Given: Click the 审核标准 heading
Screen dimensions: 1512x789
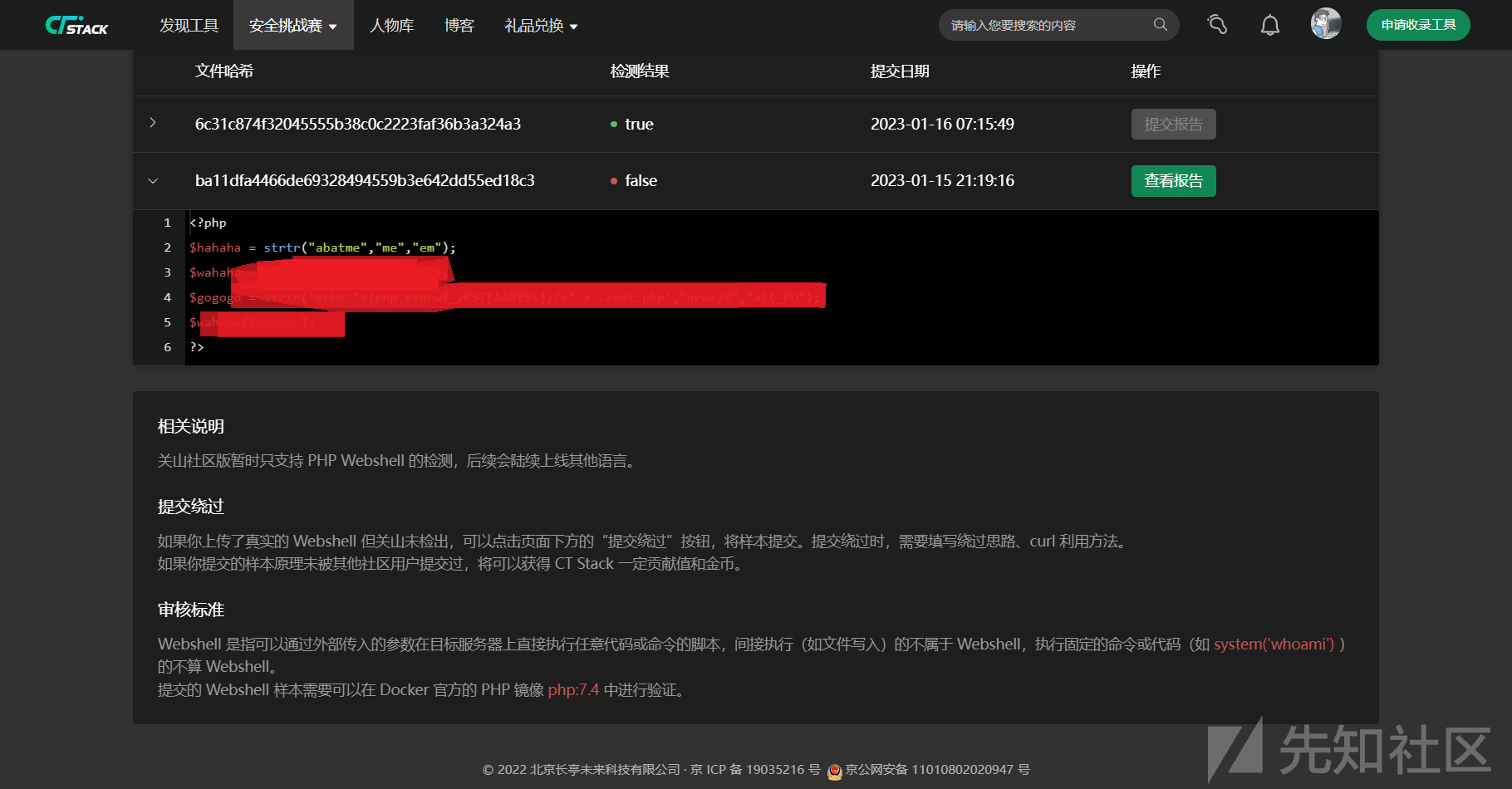Looking at the screenshot, I should pos(191,610).
